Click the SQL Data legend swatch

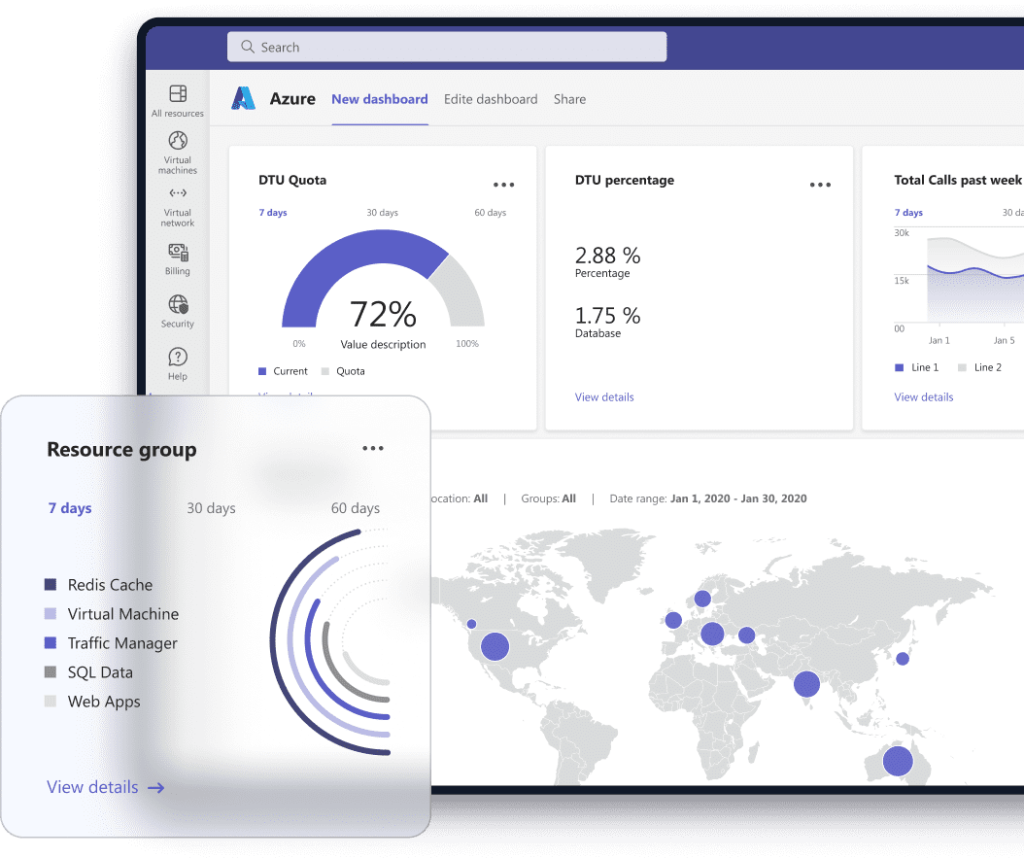50,672
